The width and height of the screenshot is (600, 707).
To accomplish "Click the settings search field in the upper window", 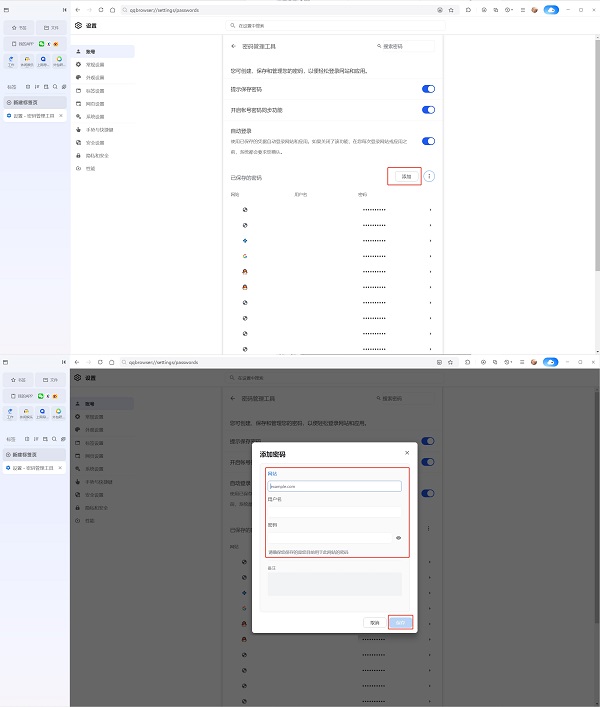I will (x=335, y=26).
